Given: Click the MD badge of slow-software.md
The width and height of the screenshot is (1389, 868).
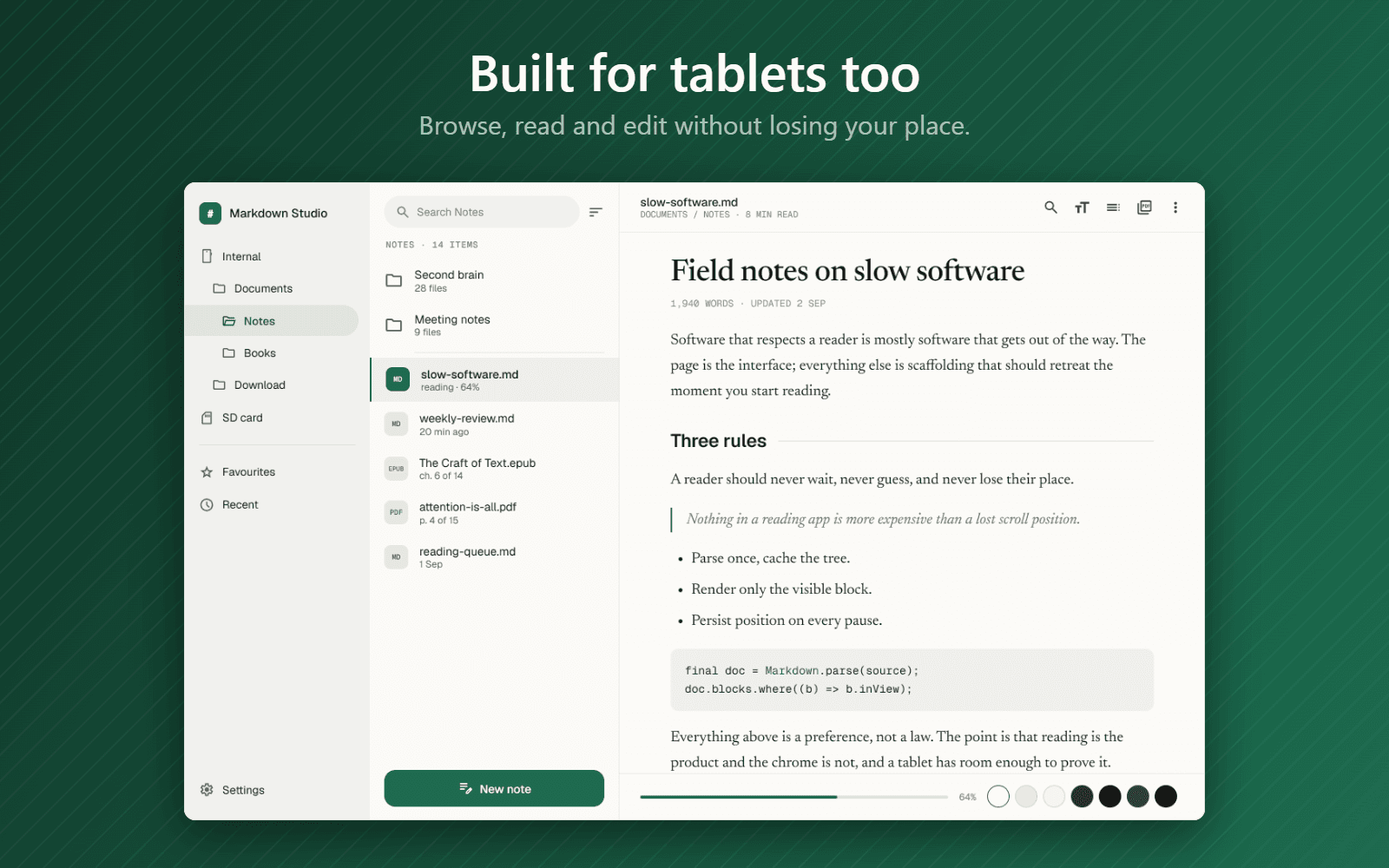Looking at the screenshot, I should click(398, 379).
